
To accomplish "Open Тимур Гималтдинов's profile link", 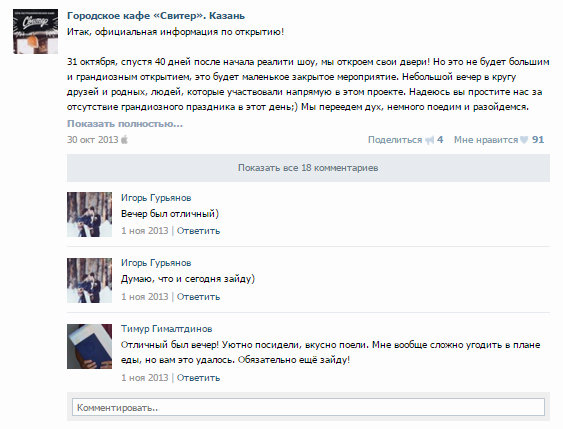I will 167,329.
